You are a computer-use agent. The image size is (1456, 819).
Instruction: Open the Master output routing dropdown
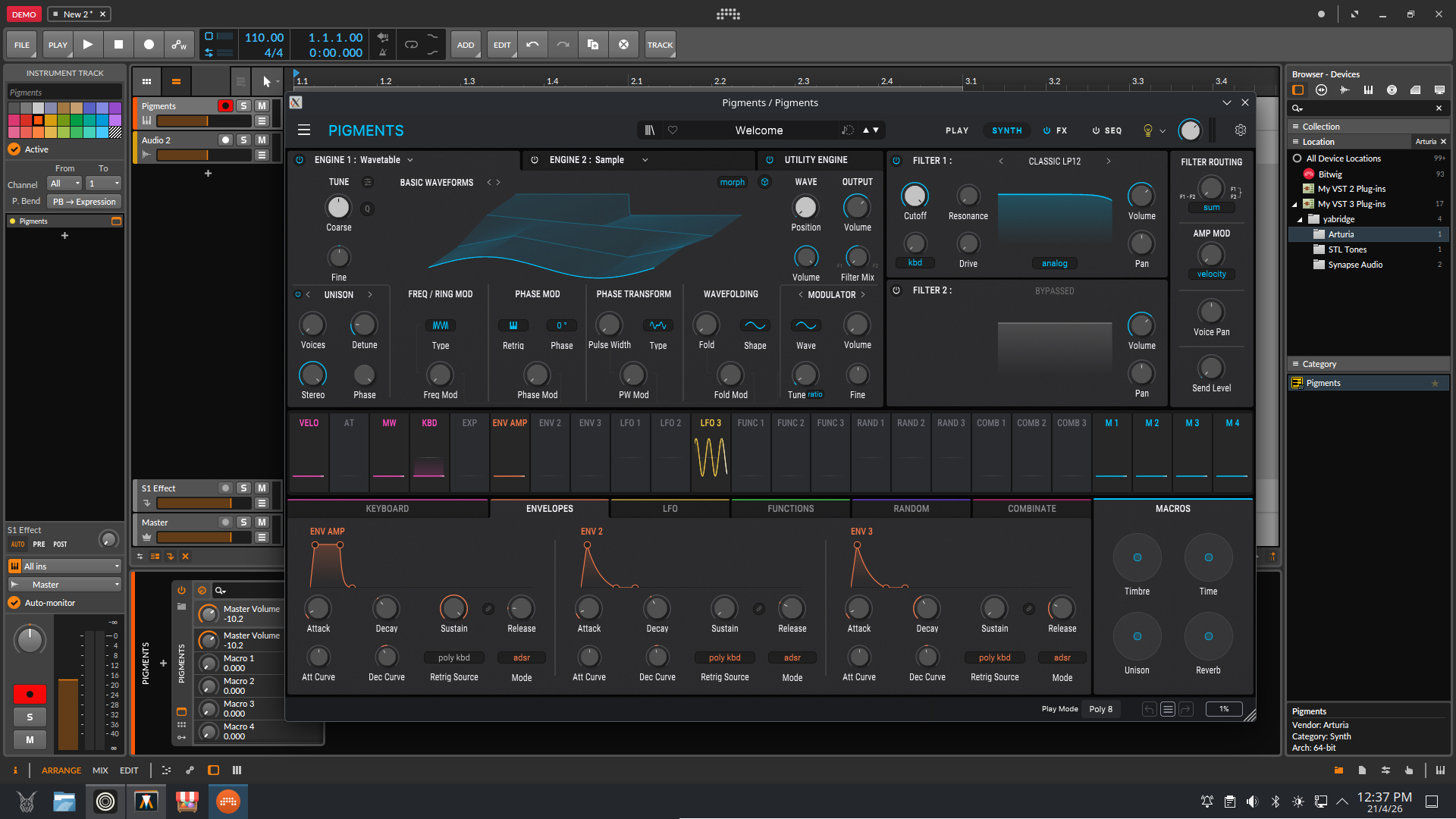[64, 585]
